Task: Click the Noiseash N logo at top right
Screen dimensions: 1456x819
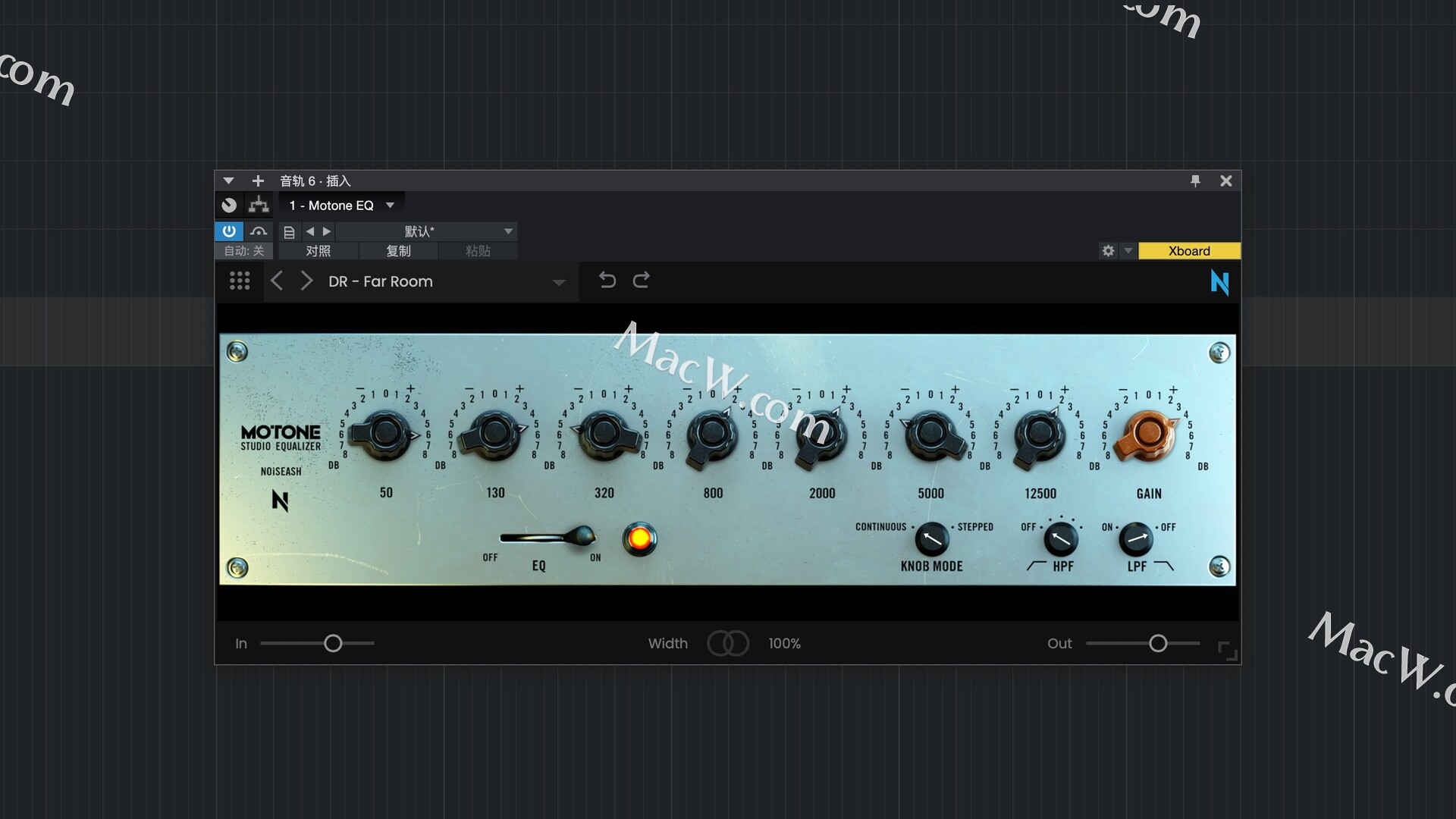Action: (1219, 283)
